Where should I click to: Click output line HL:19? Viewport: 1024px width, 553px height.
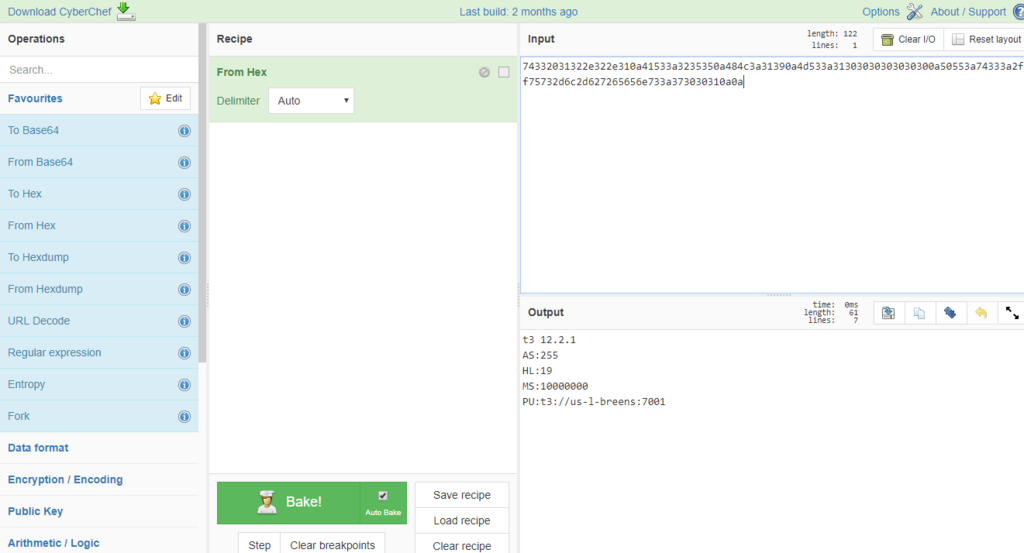pos(537,371)
